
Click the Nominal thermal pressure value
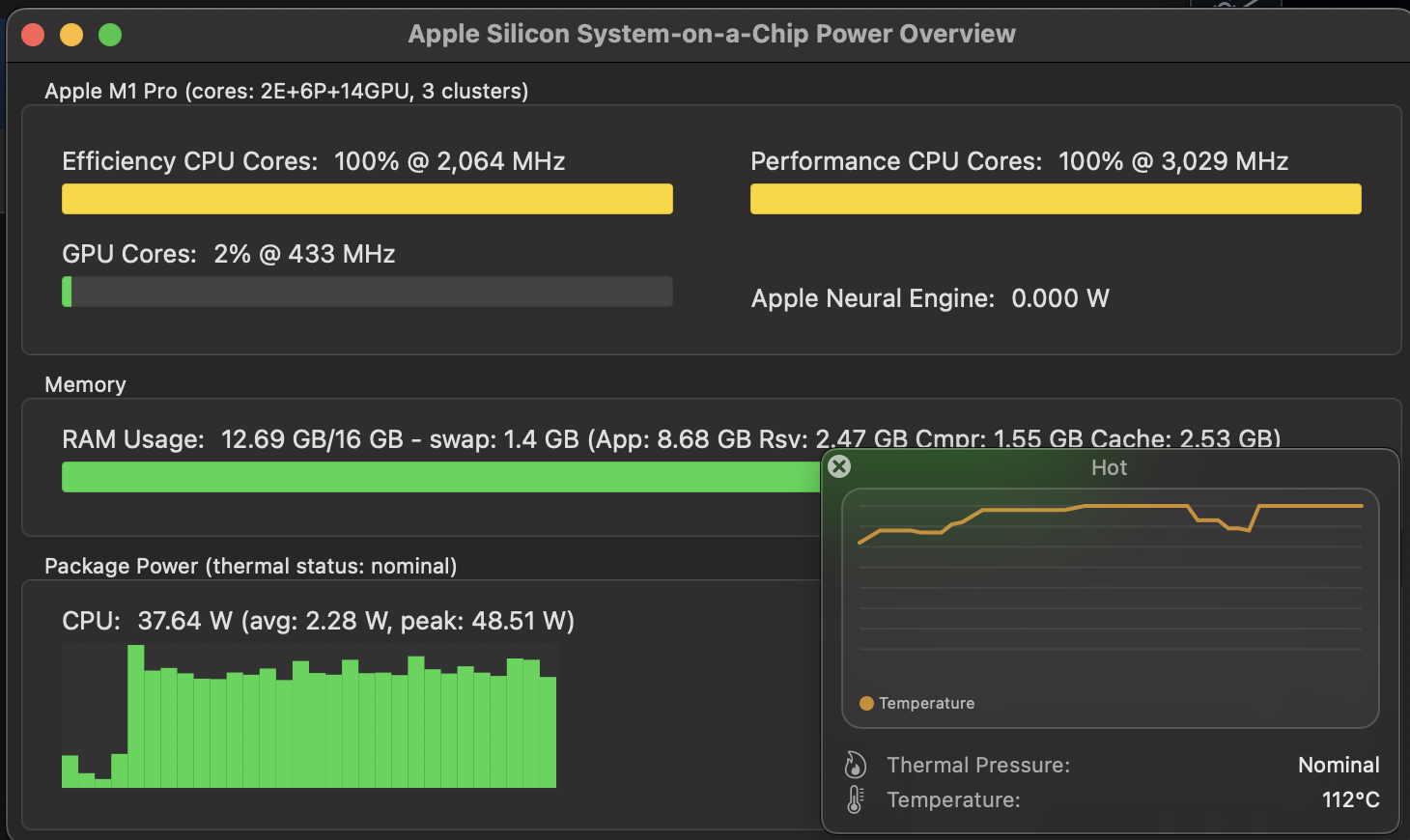(x=1339, y=765)
